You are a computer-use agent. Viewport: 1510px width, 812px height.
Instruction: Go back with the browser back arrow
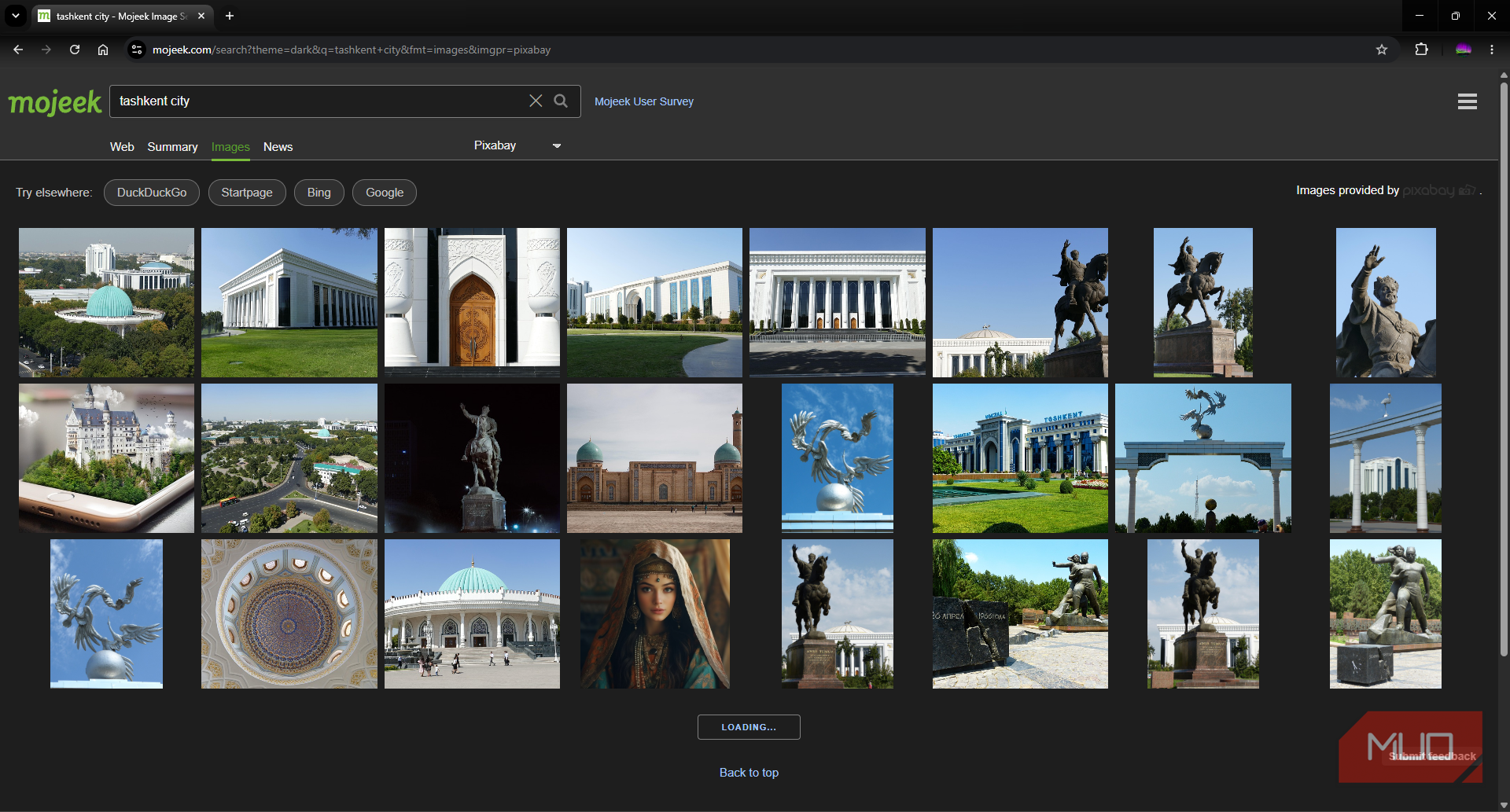click(18, 50)
